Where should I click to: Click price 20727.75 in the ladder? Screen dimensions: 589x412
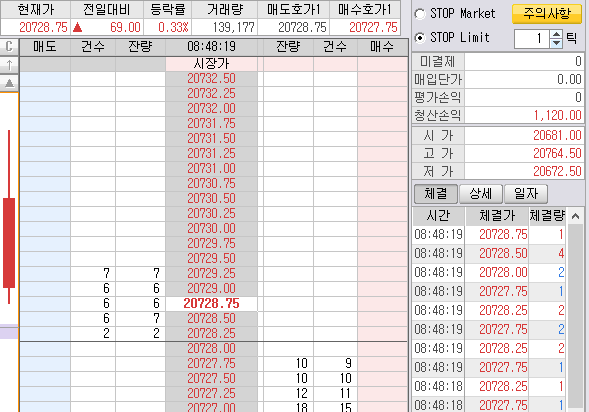(211, 364)
